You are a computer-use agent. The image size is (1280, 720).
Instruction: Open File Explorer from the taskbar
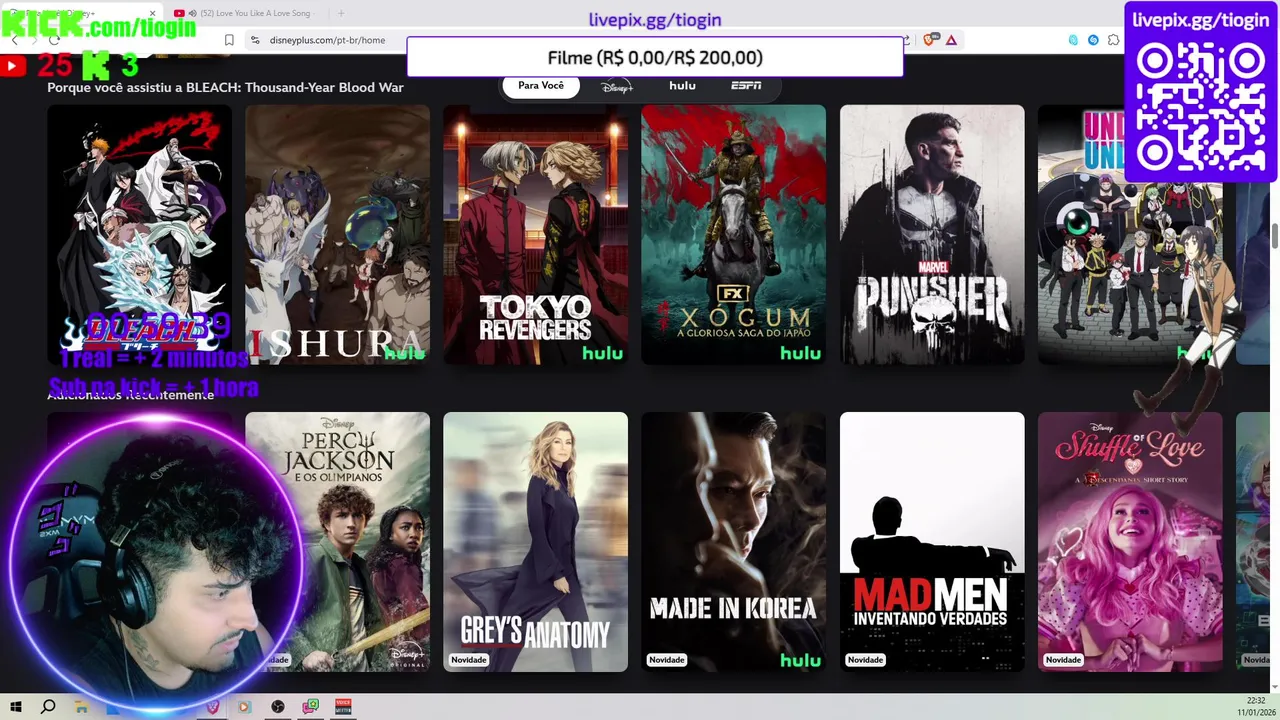81,707
